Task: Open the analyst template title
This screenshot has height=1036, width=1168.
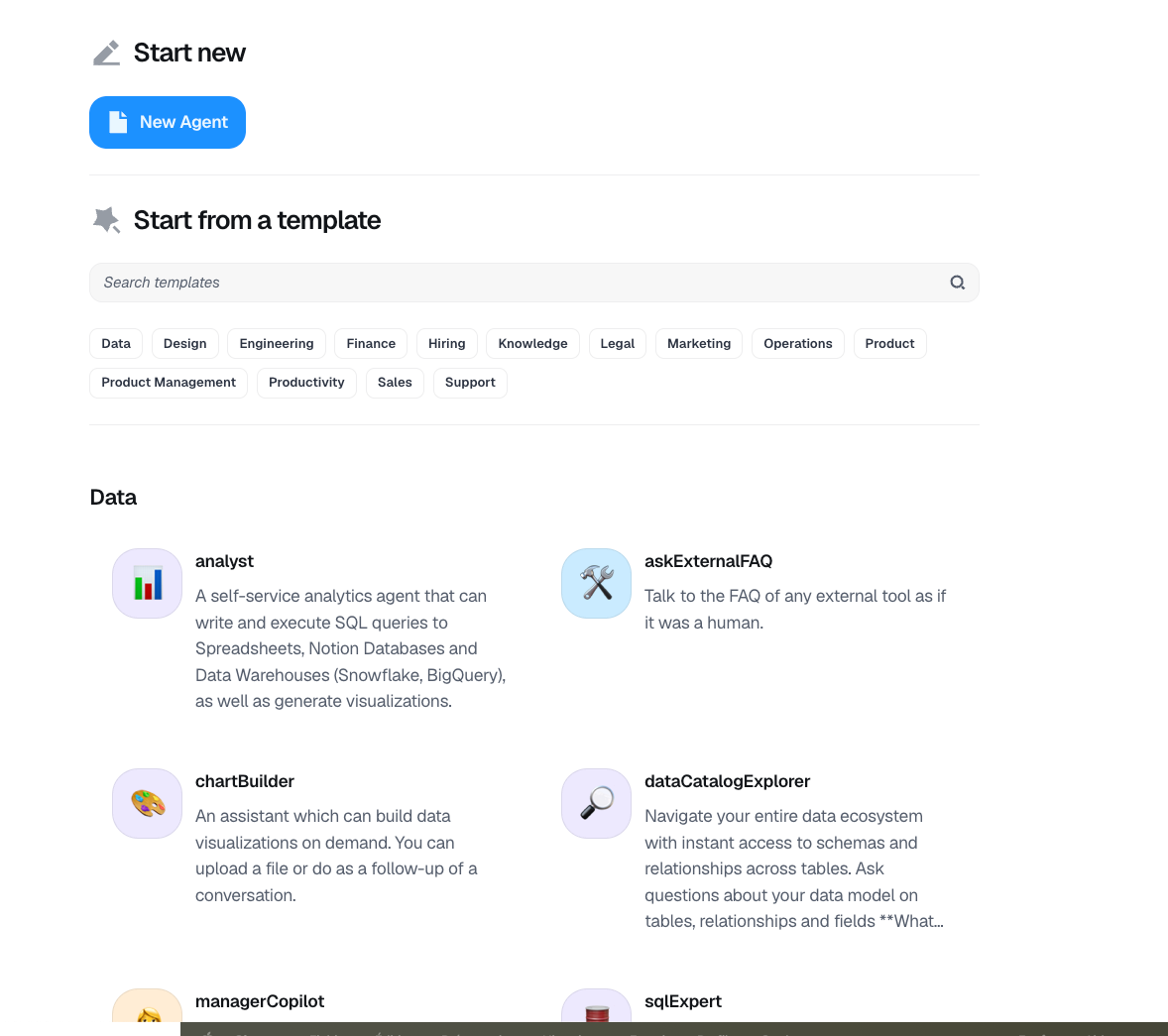Action: (224, 561)
